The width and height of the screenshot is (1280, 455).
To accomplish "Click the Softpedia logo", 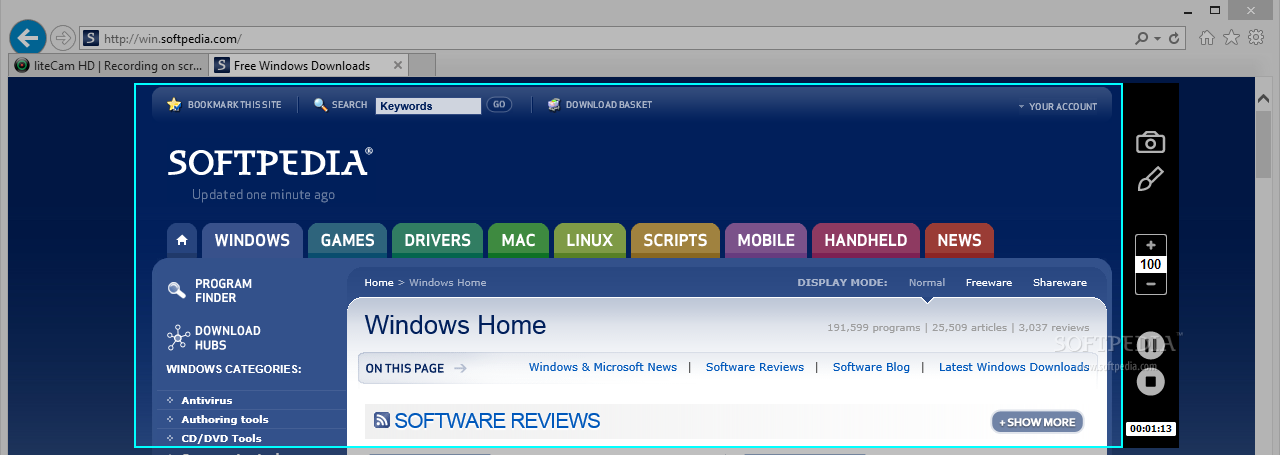I will coord(270,162).
